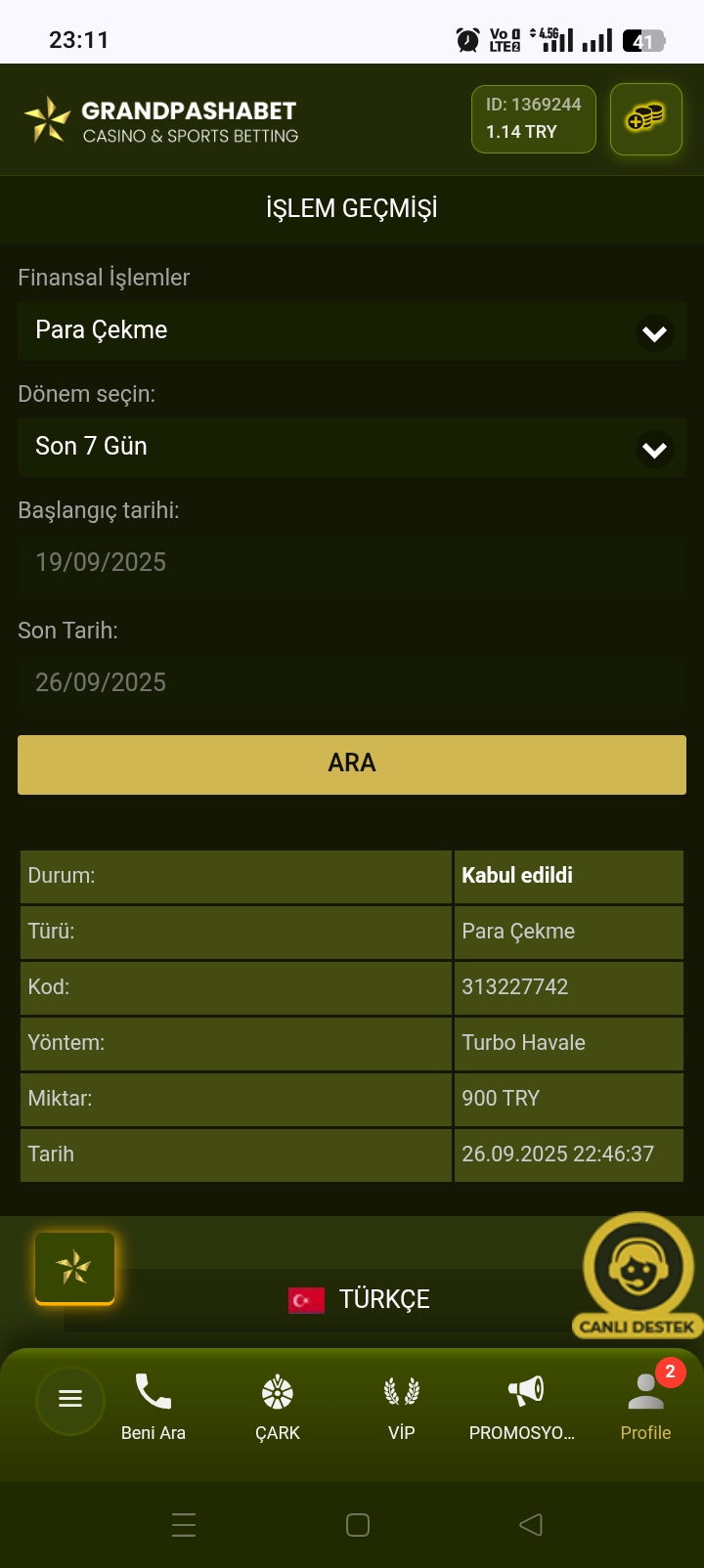
Task: Tap the Android back navigation button
Action: tap(531, 1525)
